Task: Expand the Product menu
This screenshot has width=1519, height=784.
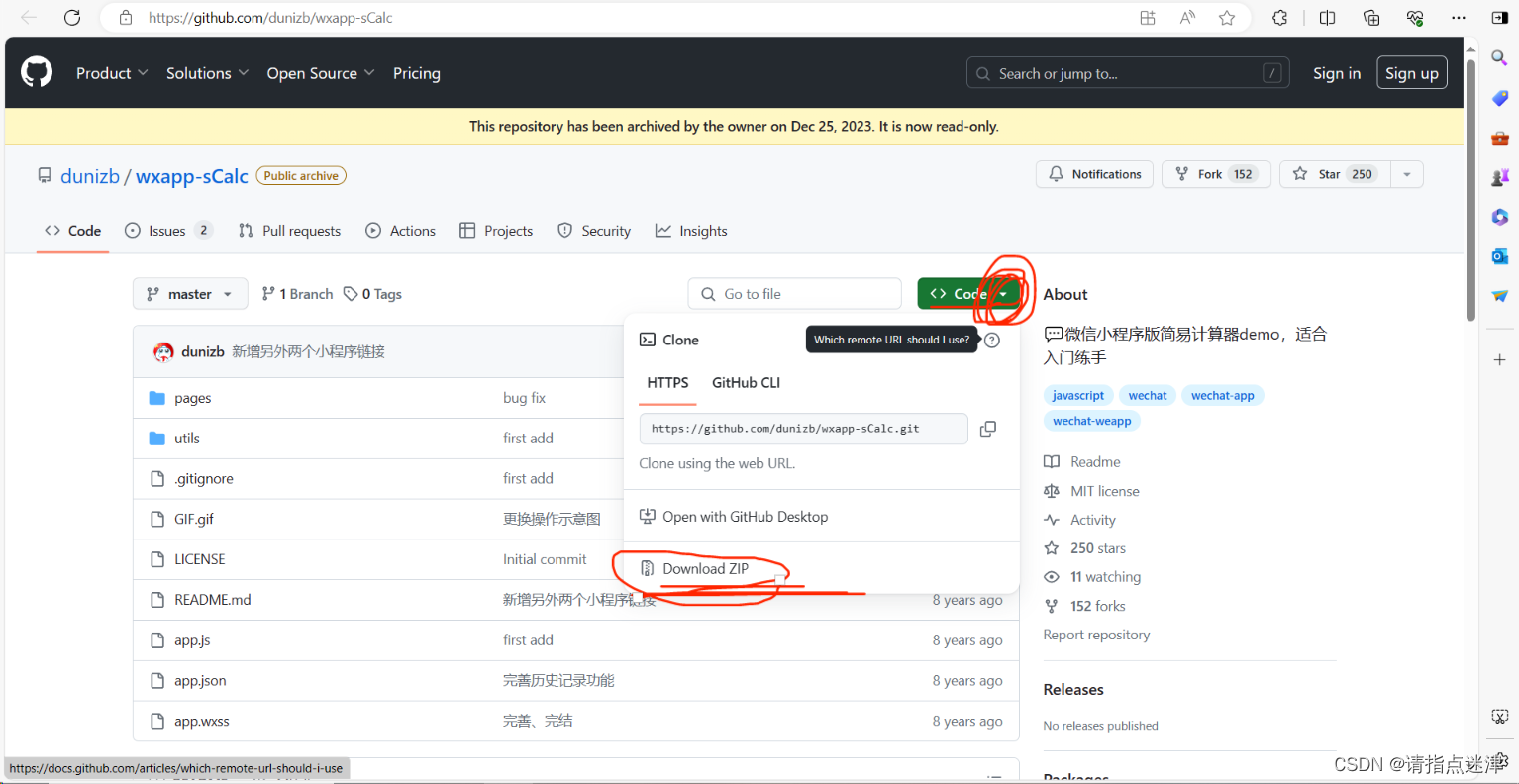Action: [x=112, y=73]
